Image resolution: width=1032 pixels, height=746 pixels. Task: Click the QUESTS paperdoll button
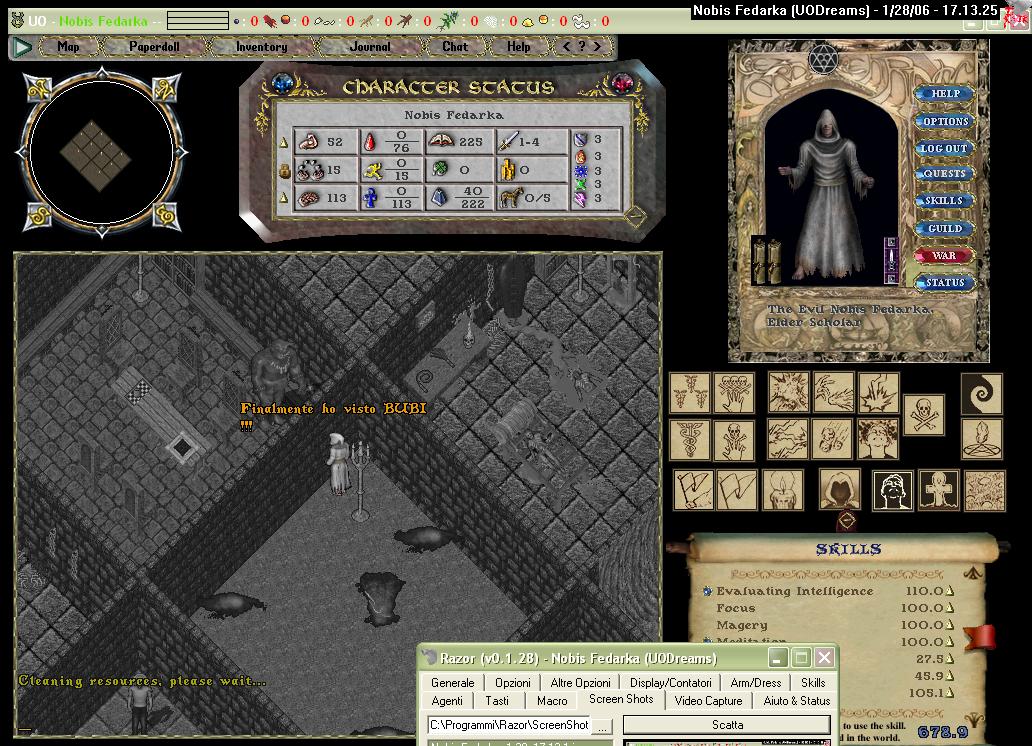[x=944, y=174]
